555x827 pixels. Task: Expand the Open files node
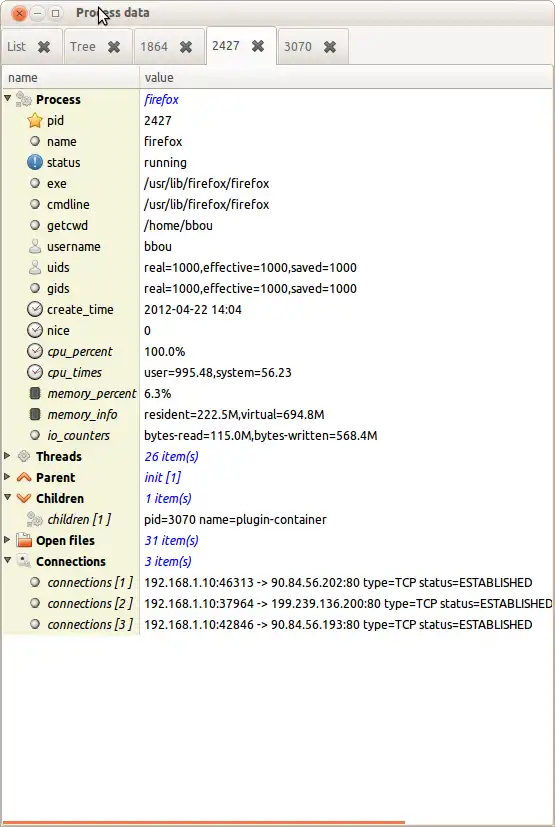(7, 540)
